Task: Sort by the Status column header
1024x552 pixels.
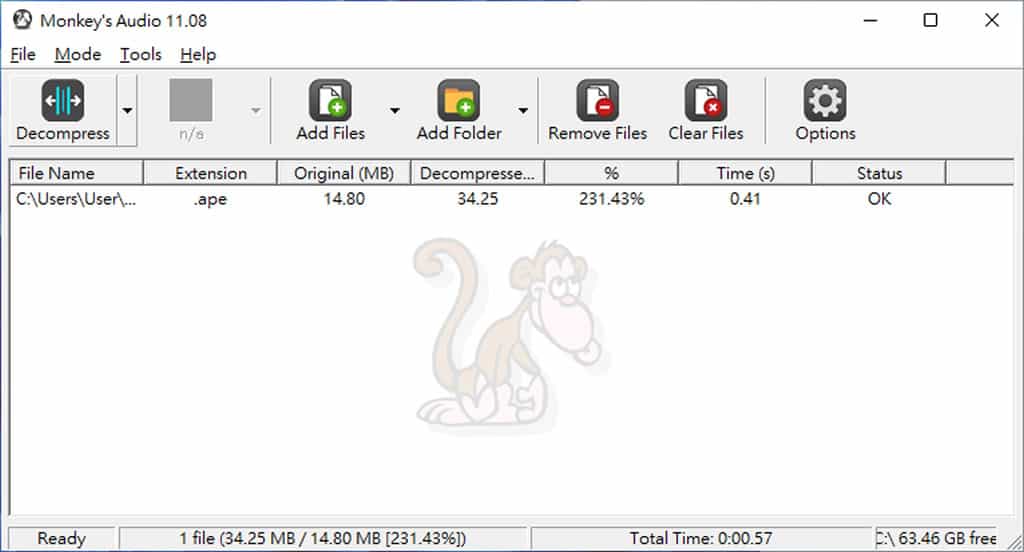Action: coord(879,173)
